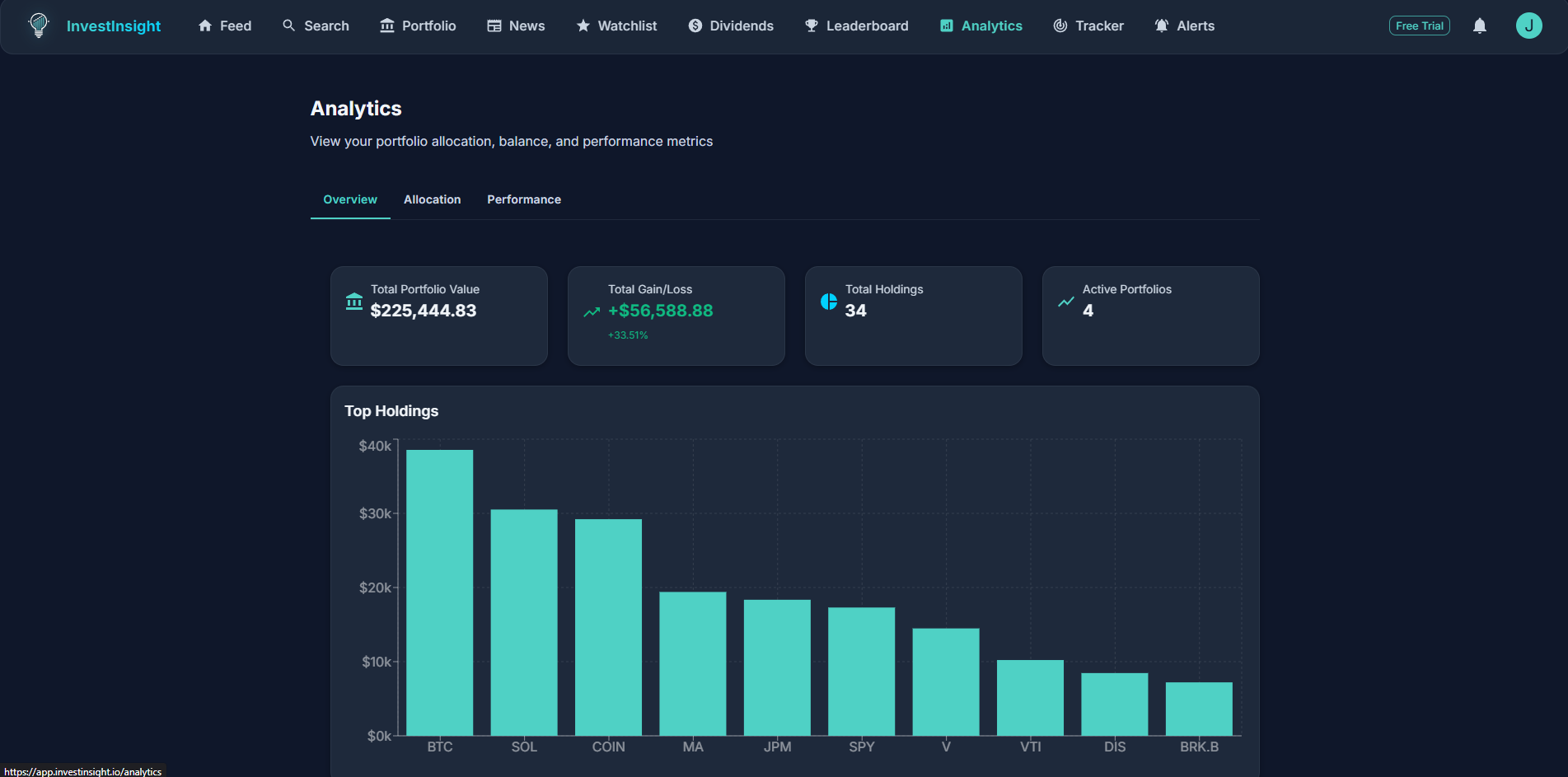The image size is (1568, 777).
Task: Open the profile avatar menu
Action: pos(1529,26)
